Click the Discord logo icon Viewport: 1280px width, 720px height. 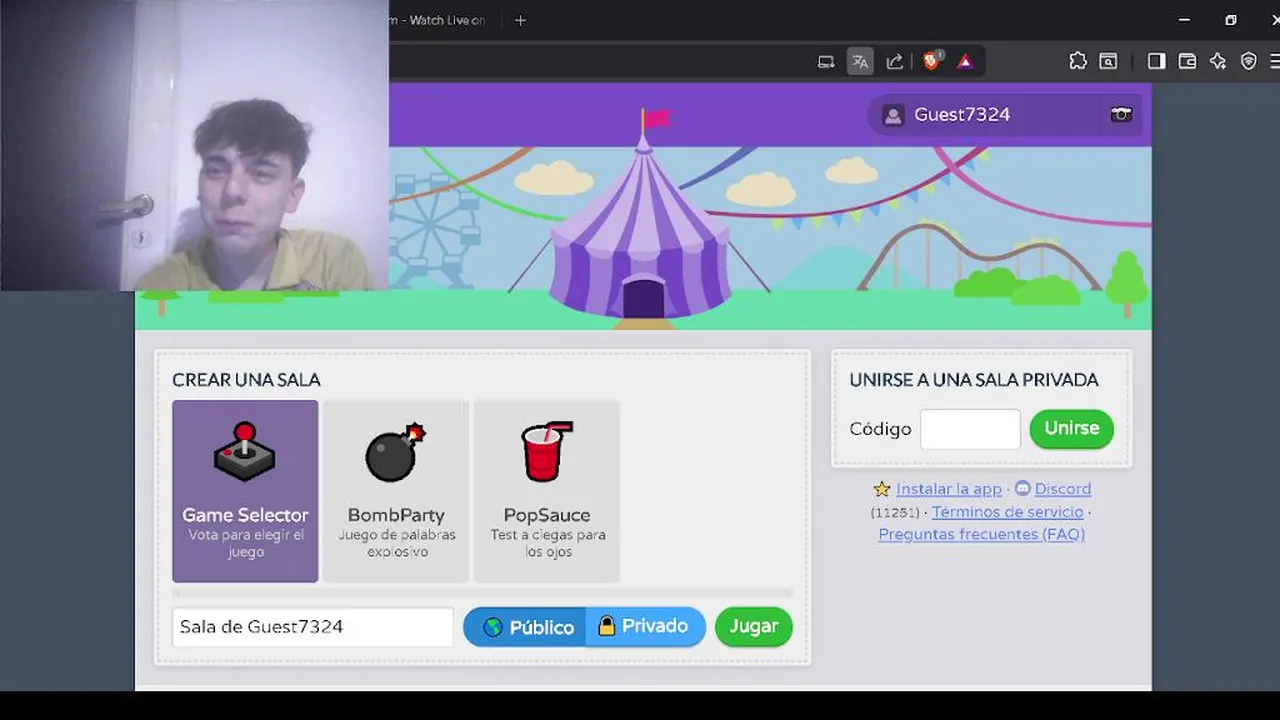pos(1022,489)
